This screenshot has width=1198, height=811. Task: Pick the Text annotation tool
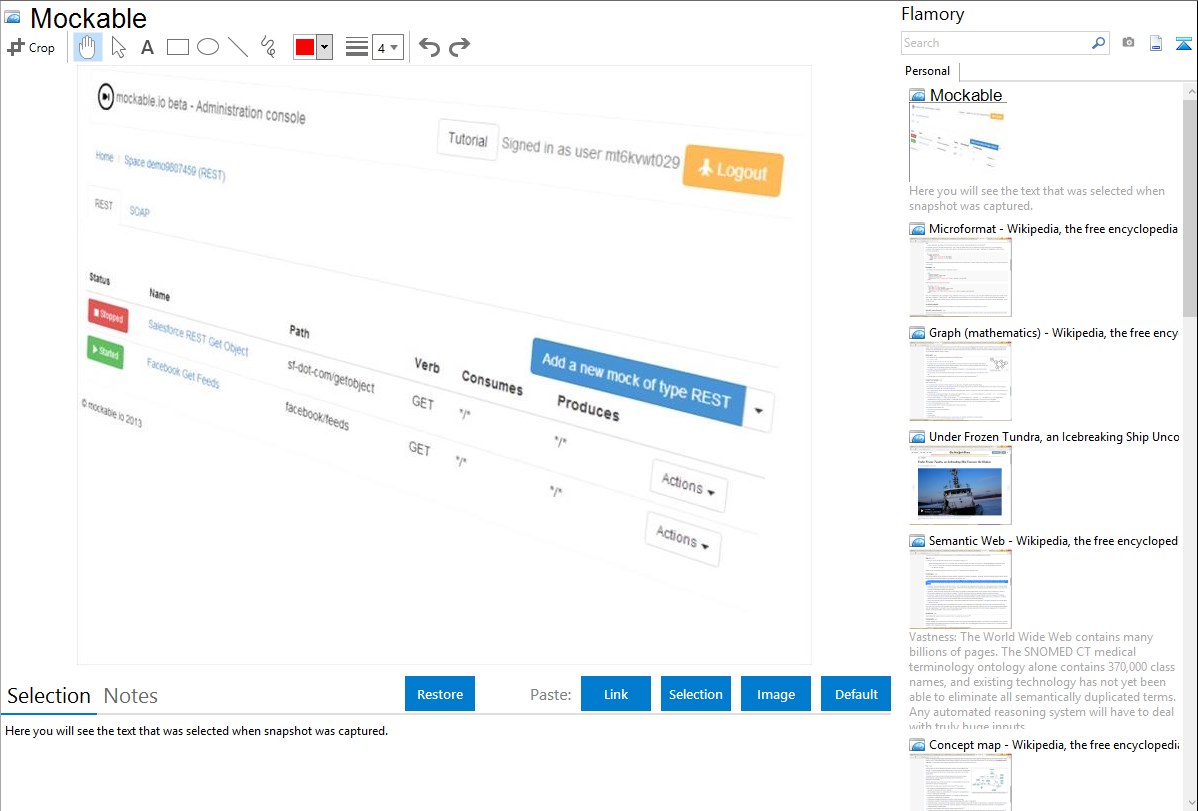pyautogui.click(x=147, y=47)
